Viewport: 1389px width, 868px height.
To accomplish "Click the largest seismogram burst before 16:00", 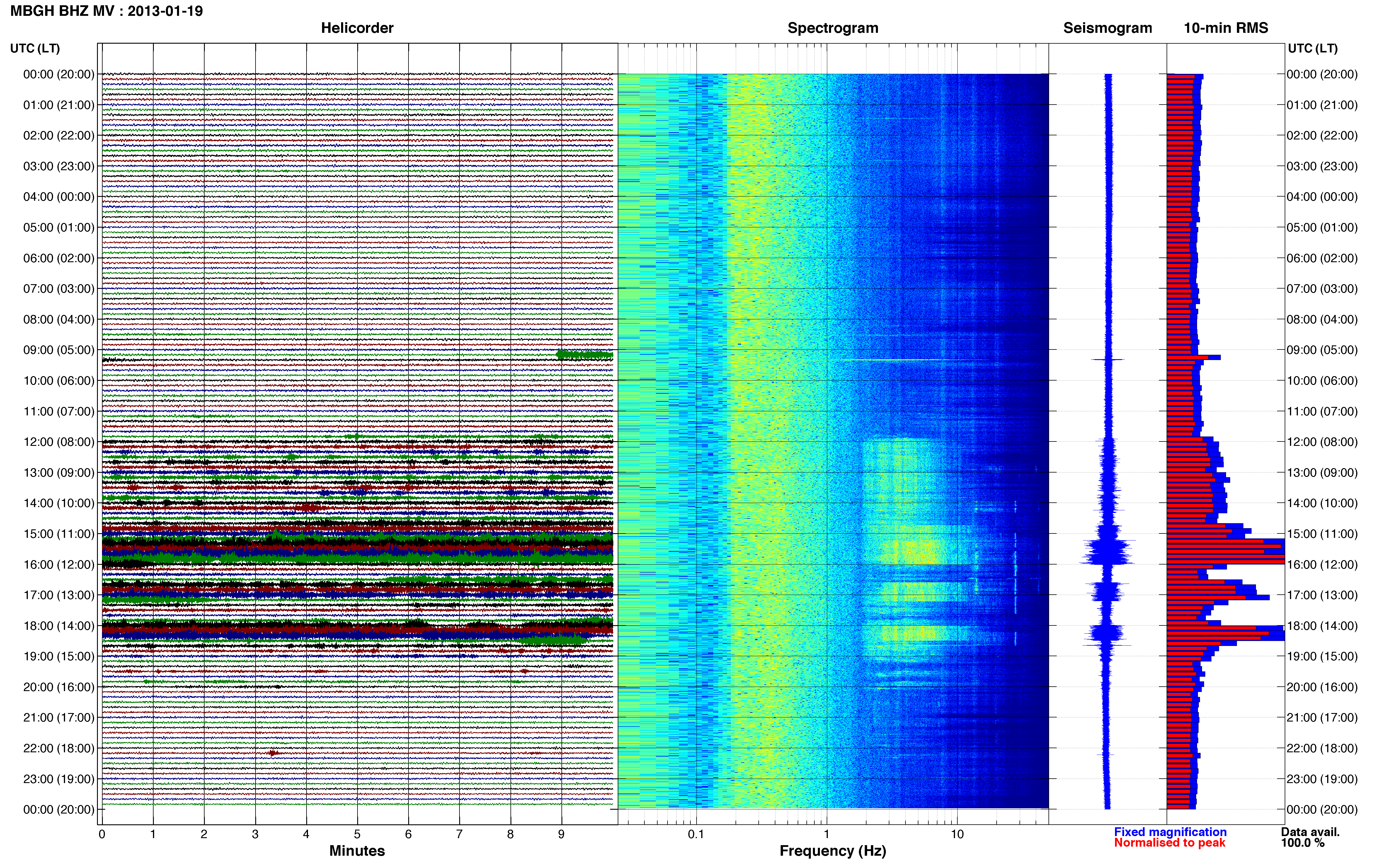I will (1108, 552).
